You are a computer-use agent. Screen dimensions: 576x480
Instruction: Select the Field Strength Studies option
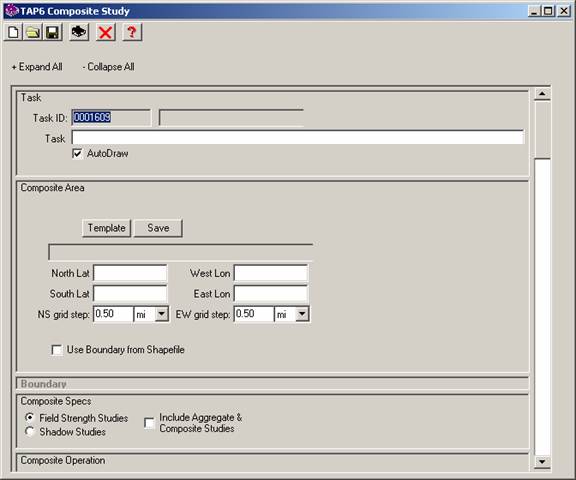tap(30, 418)
